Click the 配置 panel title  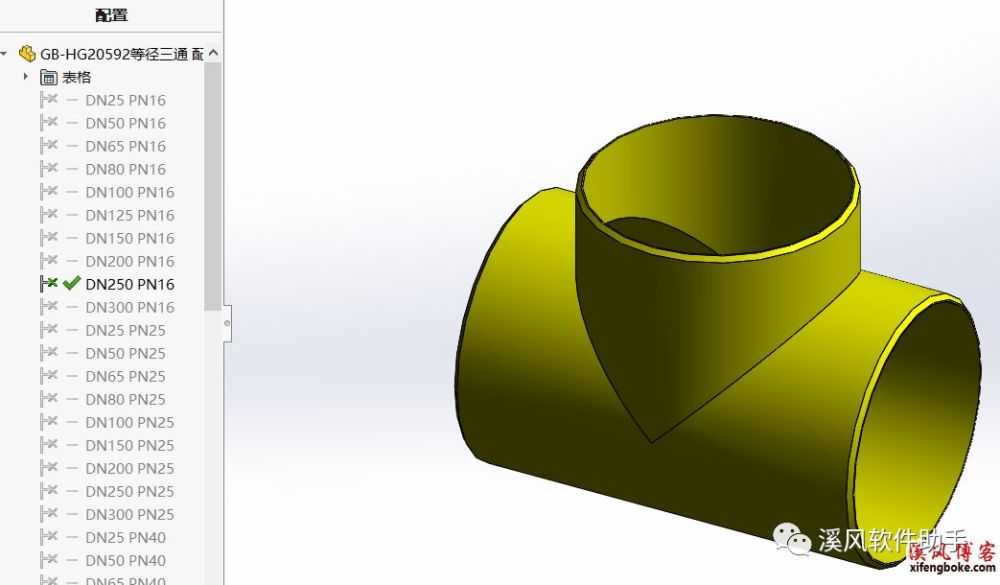(112, 15)
